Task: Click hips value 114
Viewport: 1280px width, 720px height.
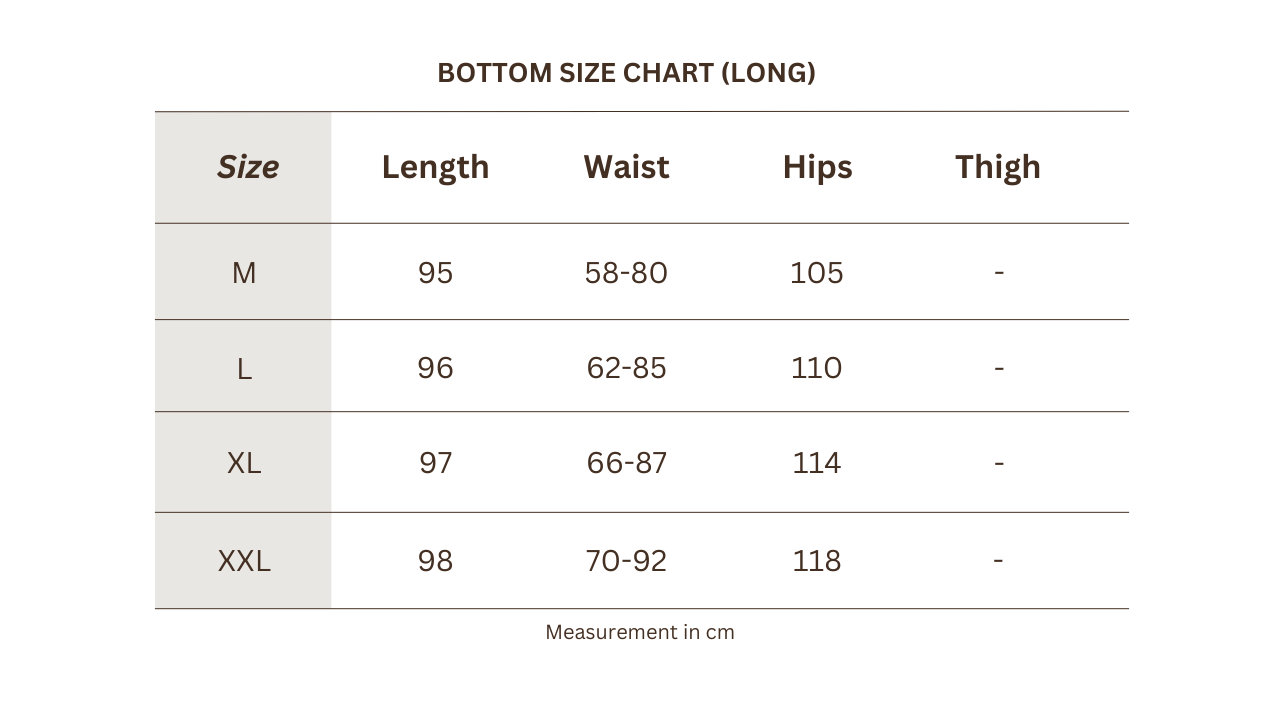Action: (x=817, y=463)
